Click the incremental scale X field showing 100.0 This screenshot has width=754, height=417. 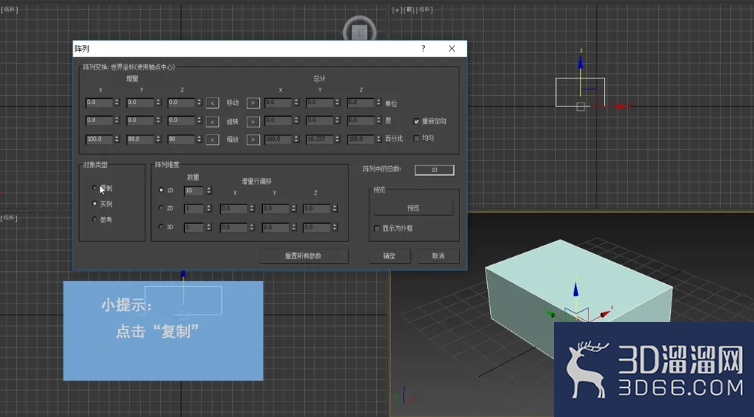pyautogui.click(x=99, y=139)
